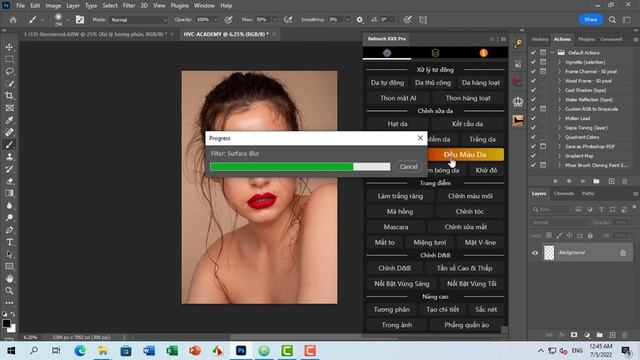Click the Phẳng quần áo button

(x=467, y=325)
